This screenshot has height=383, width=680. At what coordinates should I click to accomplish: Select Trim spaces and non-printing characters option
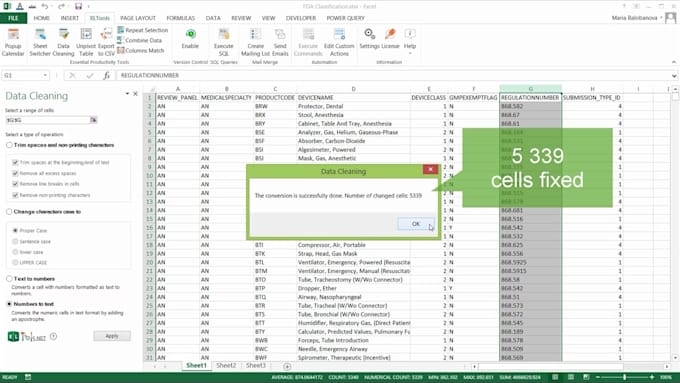click(x=9, y=145)
